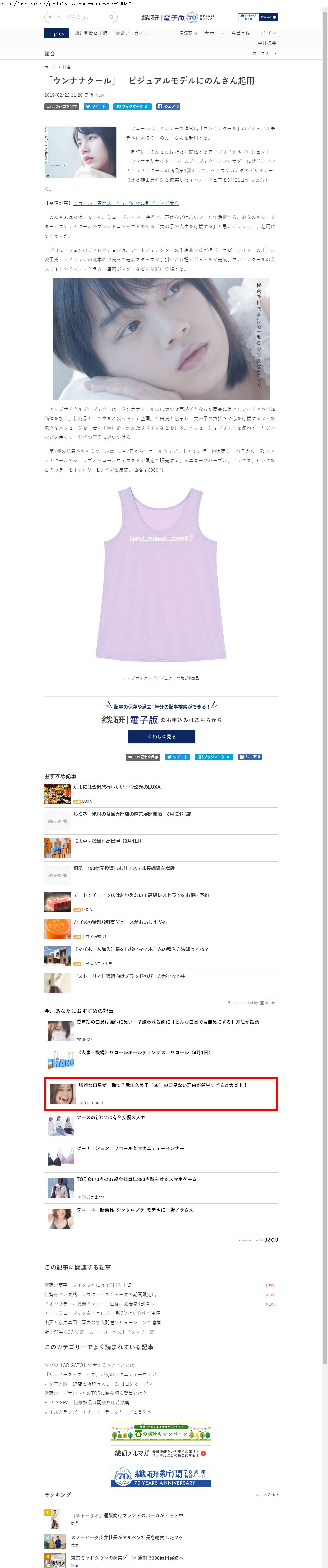Click the top Facebook シェア button
328x1568 pixels.
pos(168,107)
